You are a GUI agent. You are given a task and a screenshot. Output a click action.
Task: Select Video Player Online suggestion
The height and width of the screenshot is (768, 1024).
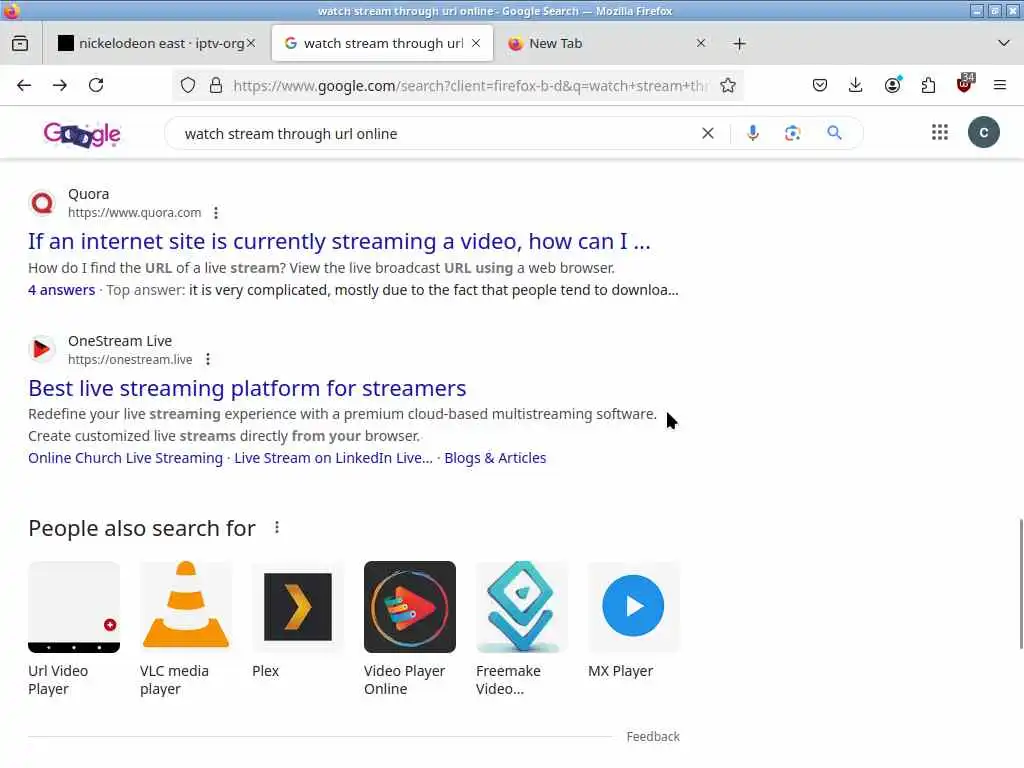pyautogui.click(x=409, y=630)
